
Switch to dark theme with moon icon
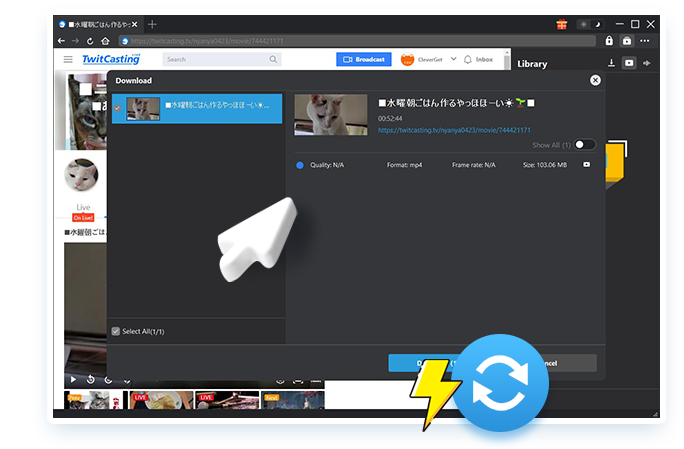[x=598, y=24]
